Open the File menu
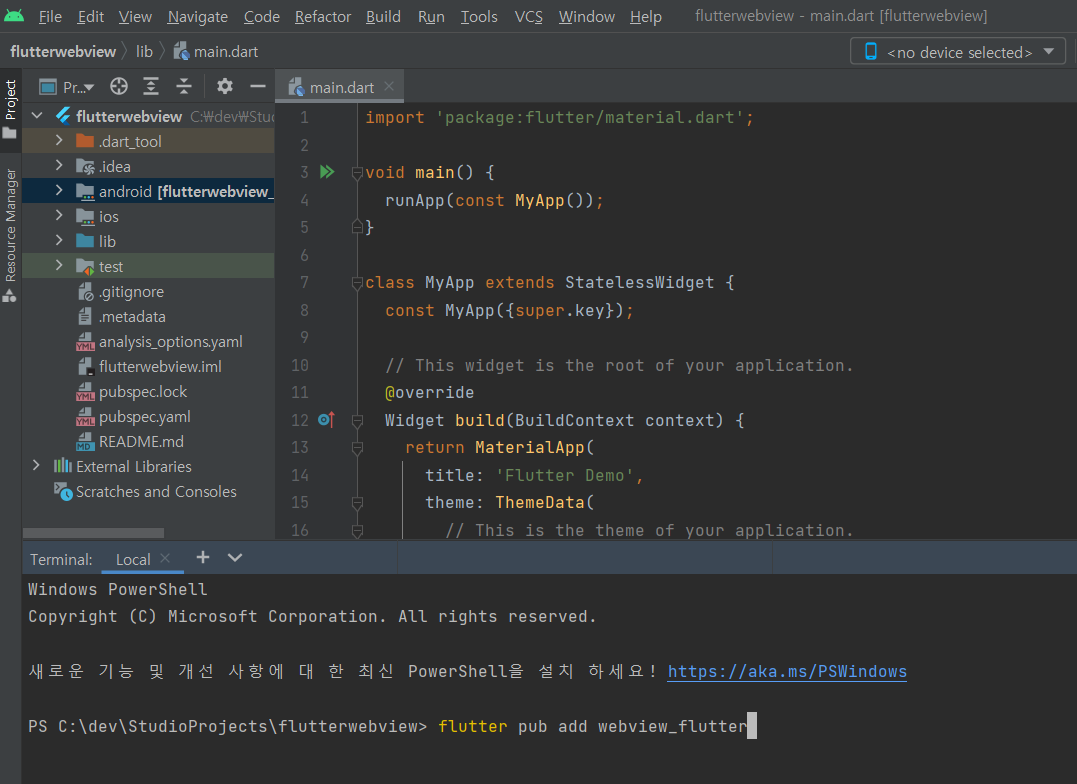This screenshot has width=1077, height=784. click(x=50, y=16)
